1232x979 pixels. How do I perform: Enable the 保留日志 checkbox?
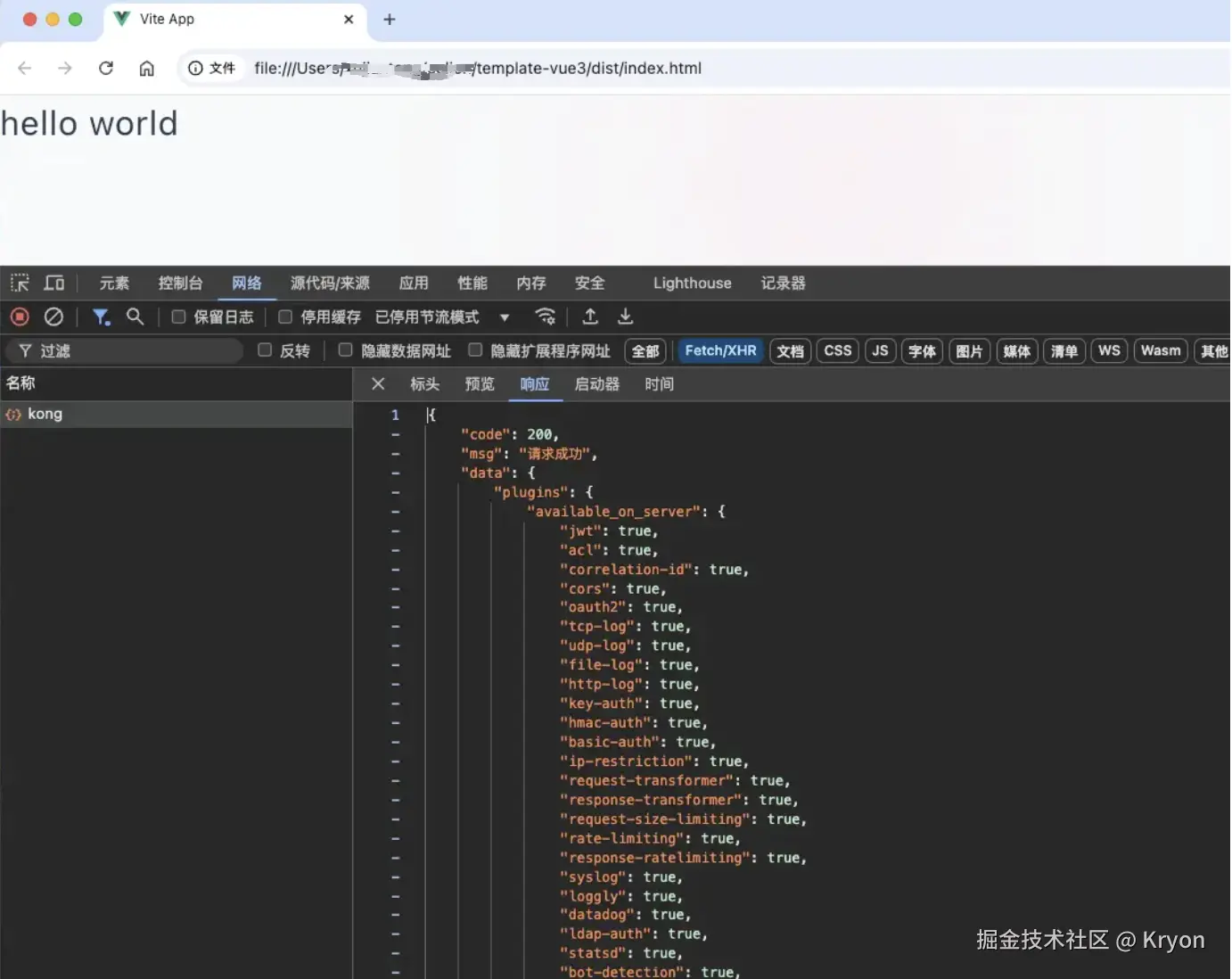coord(178,317)
